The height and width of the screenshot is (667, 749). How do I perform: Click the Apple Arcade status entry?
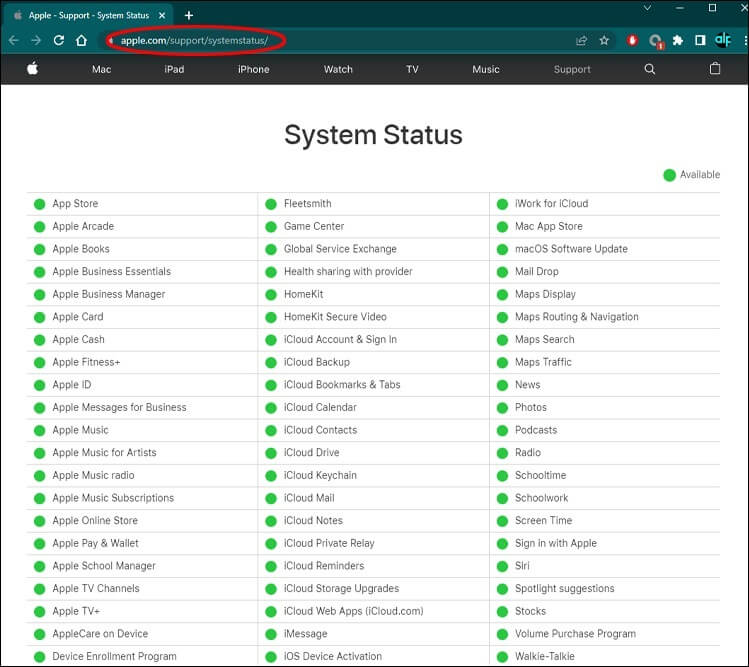83,226
